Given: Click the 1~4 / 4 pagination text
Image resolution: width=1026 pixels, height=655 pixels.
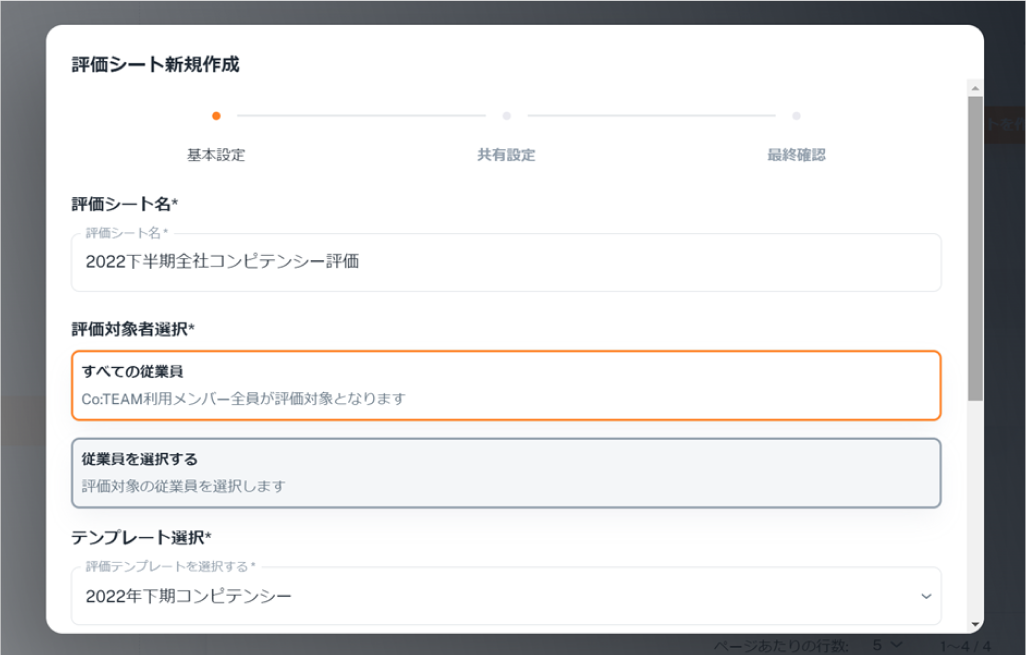Looking at the screenshot, I should coord(966,646).
